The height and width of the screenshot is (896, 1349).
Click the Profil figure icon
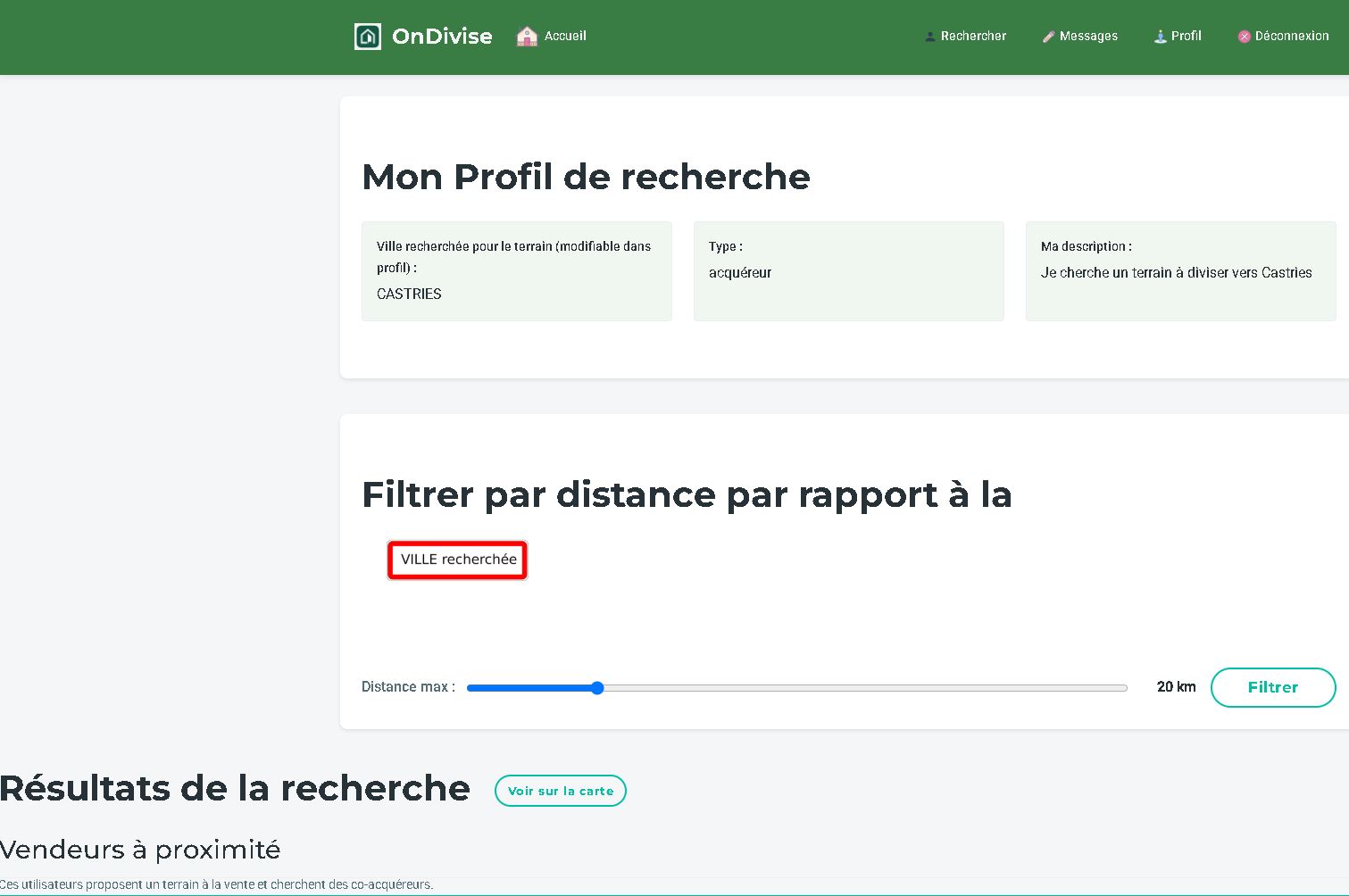(1160, 37)
